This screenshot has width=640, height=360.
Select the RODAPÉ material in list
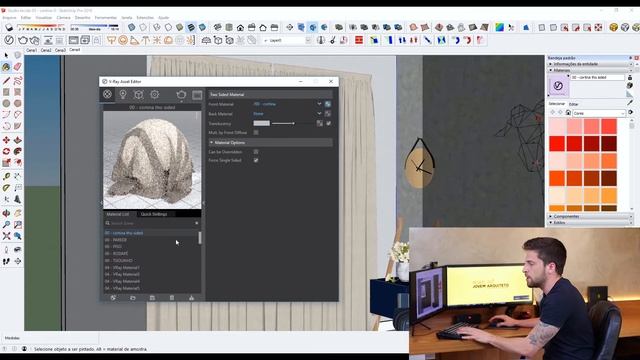pos(116,253)
